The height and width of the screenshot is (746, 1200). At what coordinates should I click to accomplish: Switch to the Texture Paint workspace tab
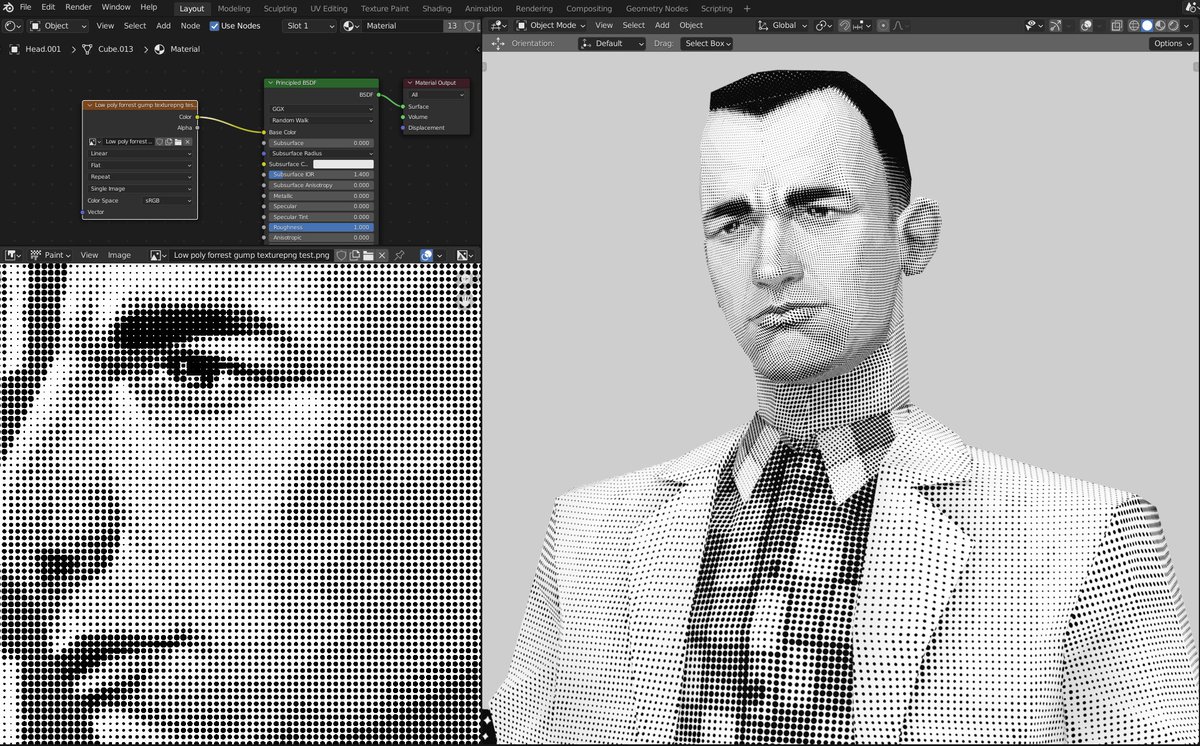385,8
